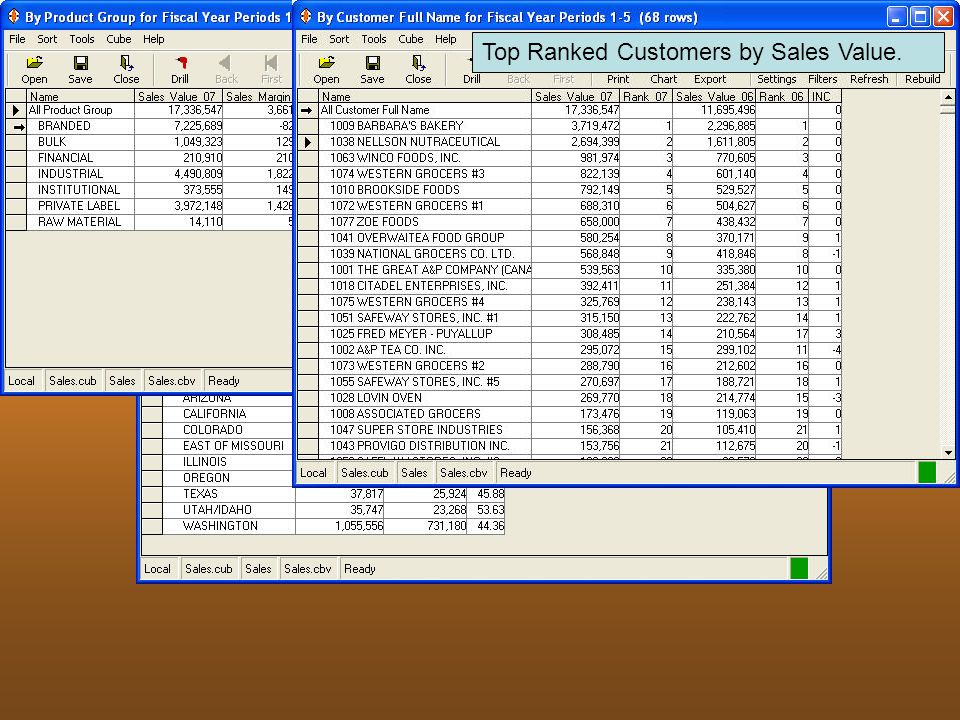The width and height of the screenshot is (960, 720).
Task: Select row 1047 SUPER STORE INDUSTRIES
Action: (x=569, y=430)
